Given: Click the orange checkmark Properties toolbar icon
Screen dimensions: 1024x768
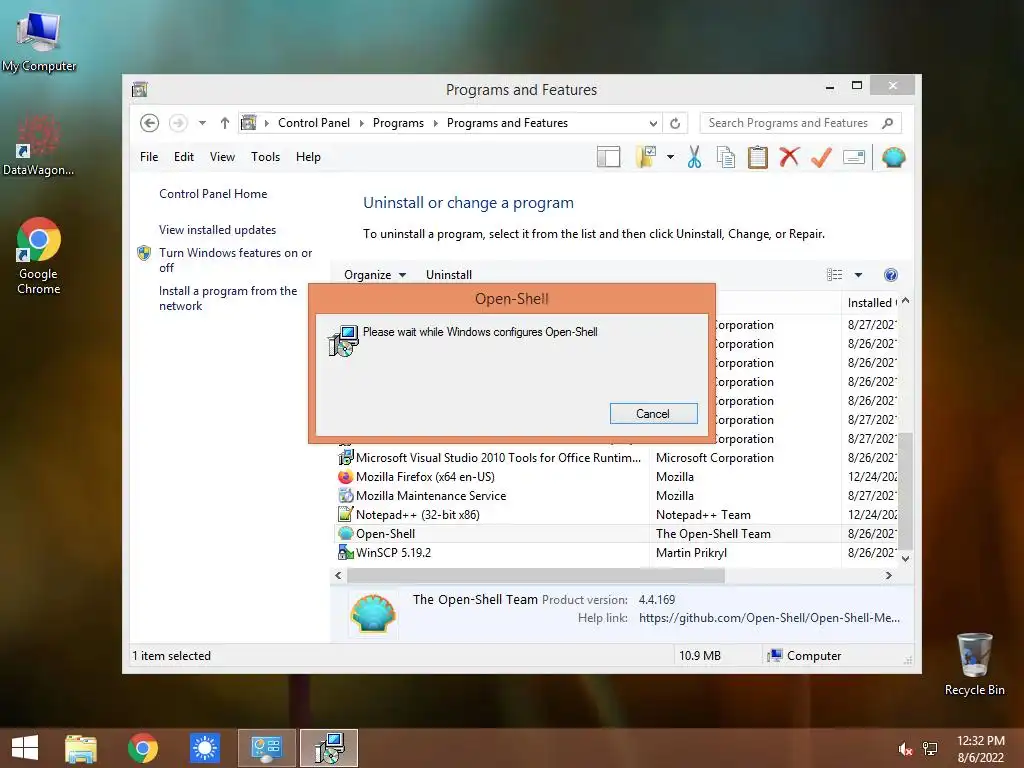Looking at the screenshot, I should pos(821,157).
